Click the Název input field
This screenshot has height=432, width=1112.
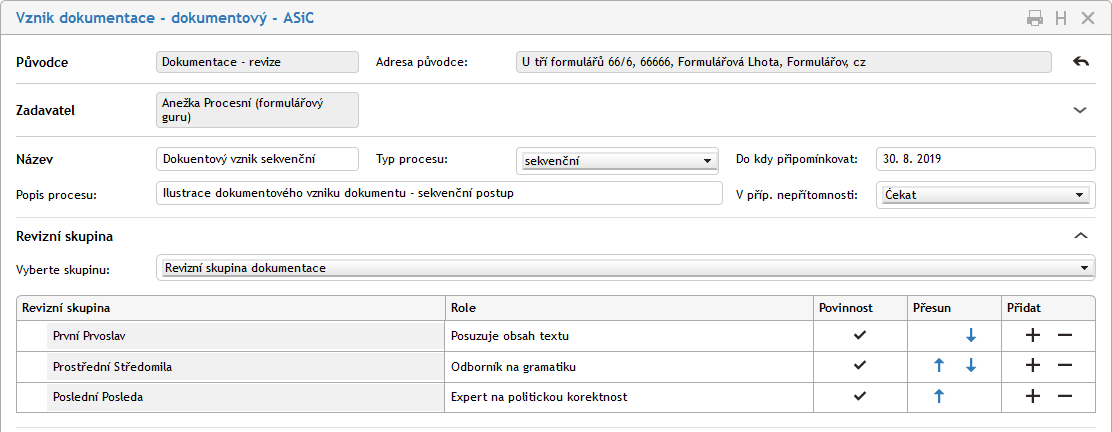pyautogui.click(x=257, y=159)
